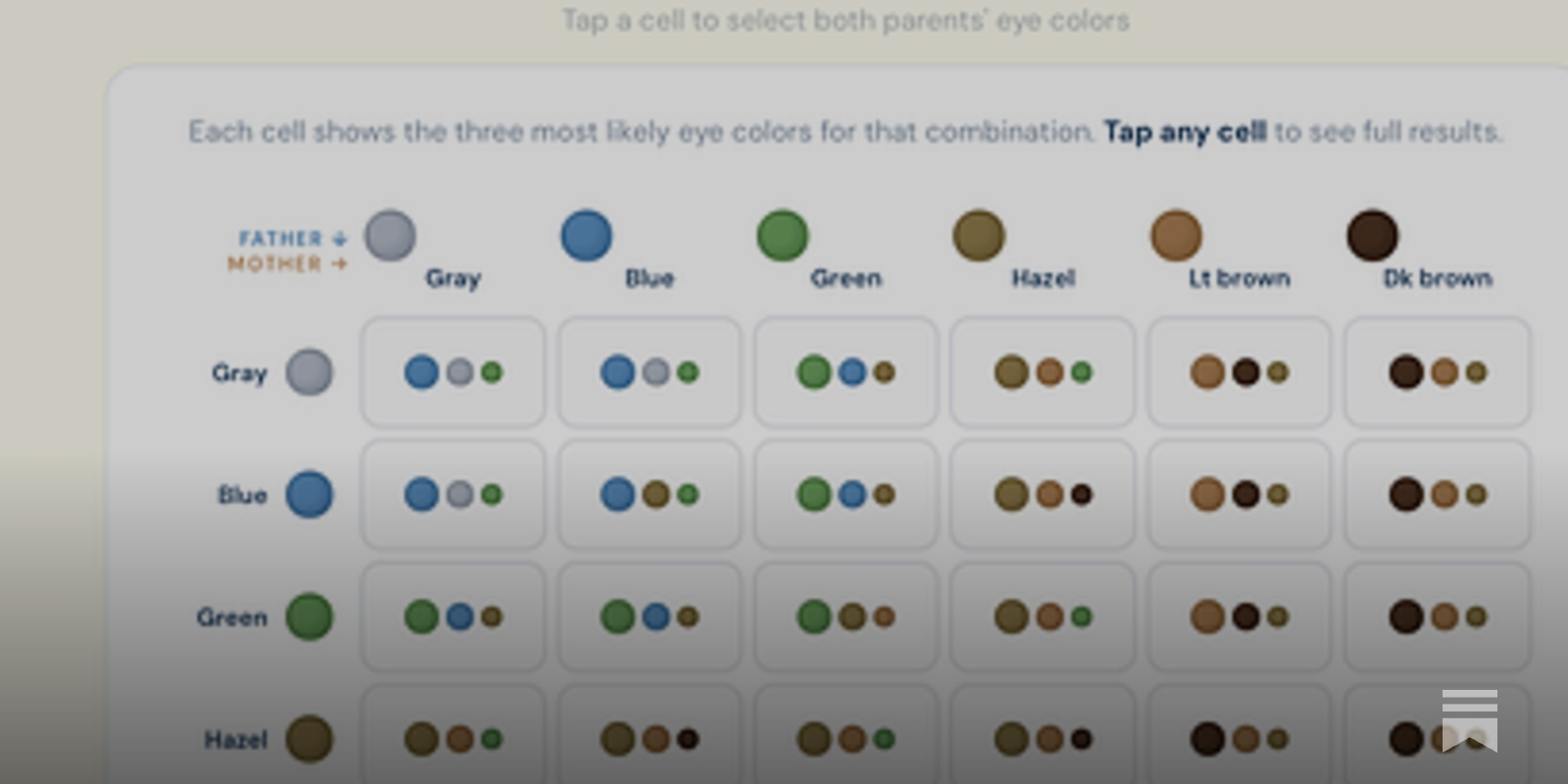The height and width of the screenshot is (784, 1568).
Task: Click the Green father column header circle
Action: tap(782, 235)
